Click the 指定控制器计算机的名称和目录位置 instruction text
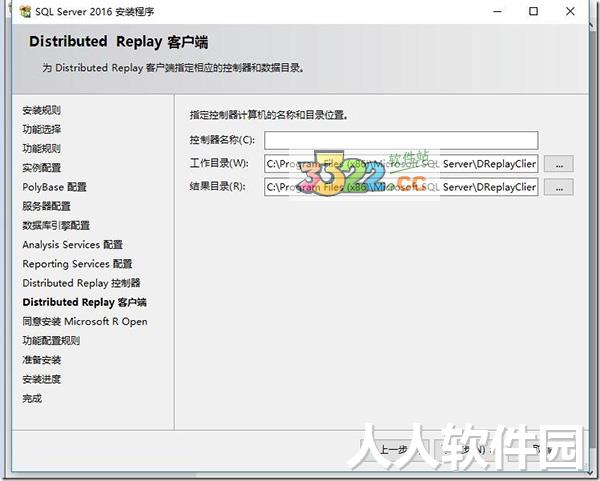This screenshot has height=481, width=600. click(x=269, y=115)
